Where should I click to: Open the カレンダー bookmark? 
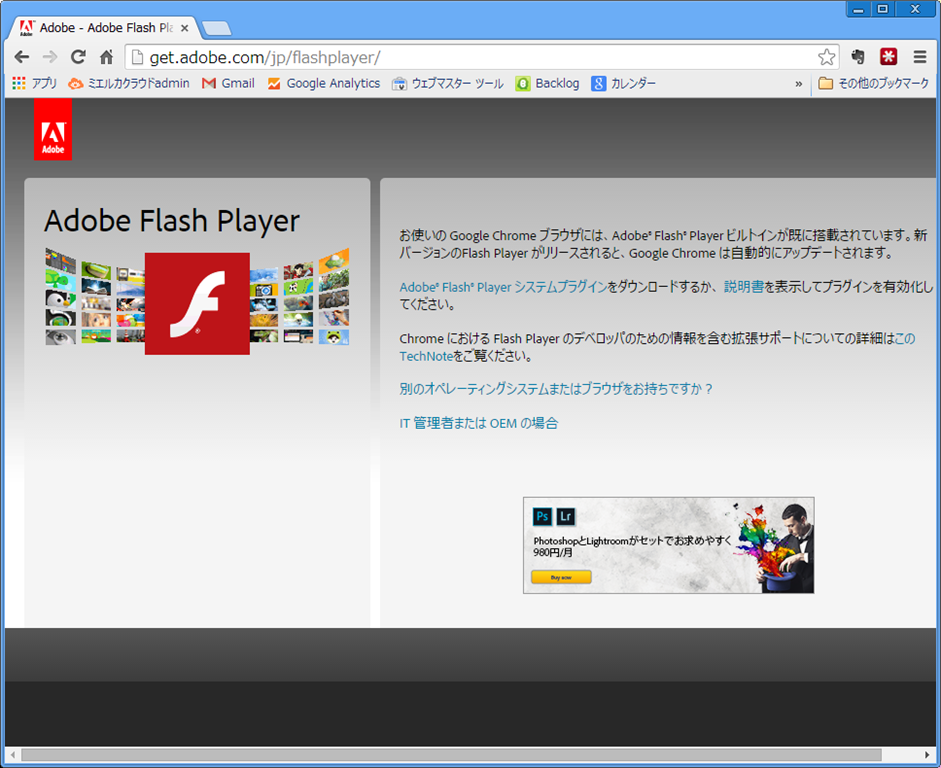click(624, 83)
